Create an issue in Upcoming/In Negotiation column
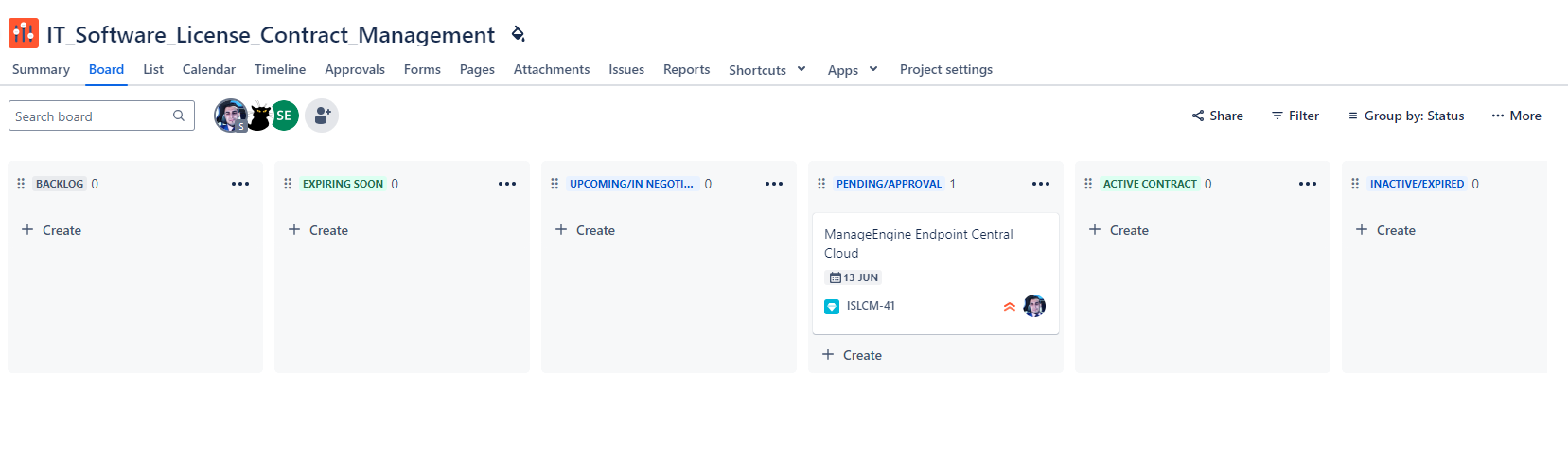Image resolution: width=1568 pixels, height=465 pixels. tap(586, 230)
